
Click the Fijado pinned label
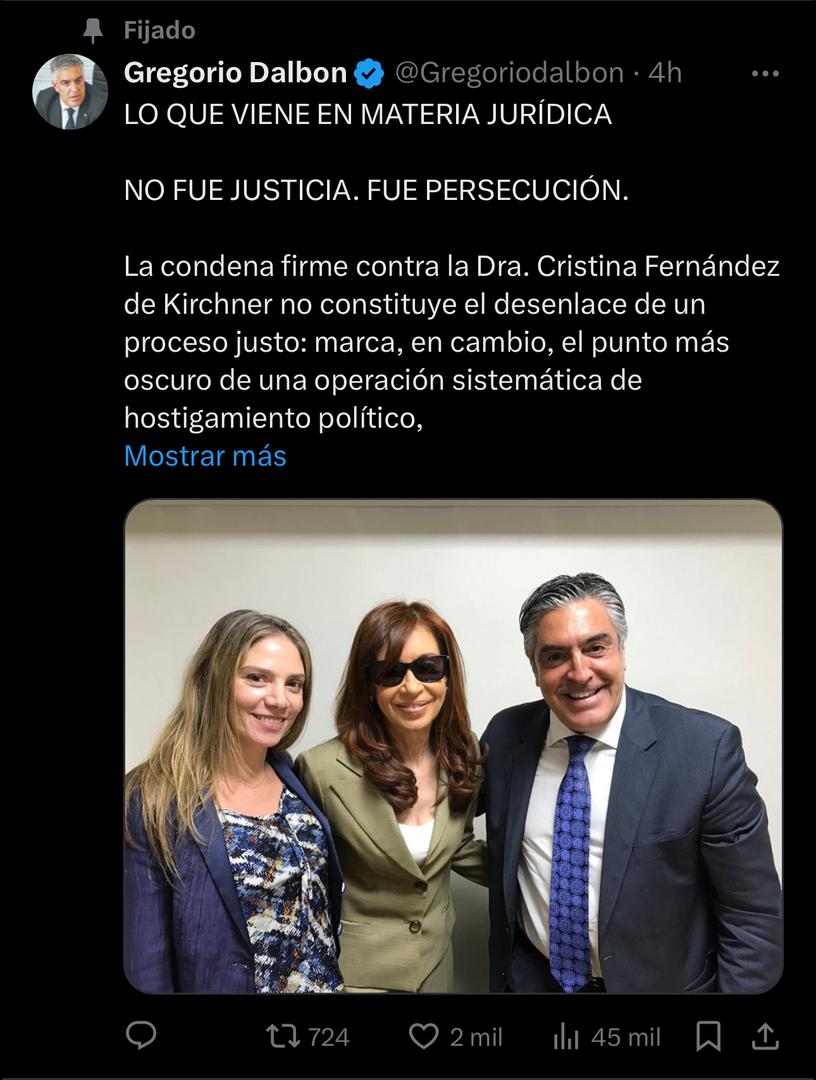(x=160, y=30)
